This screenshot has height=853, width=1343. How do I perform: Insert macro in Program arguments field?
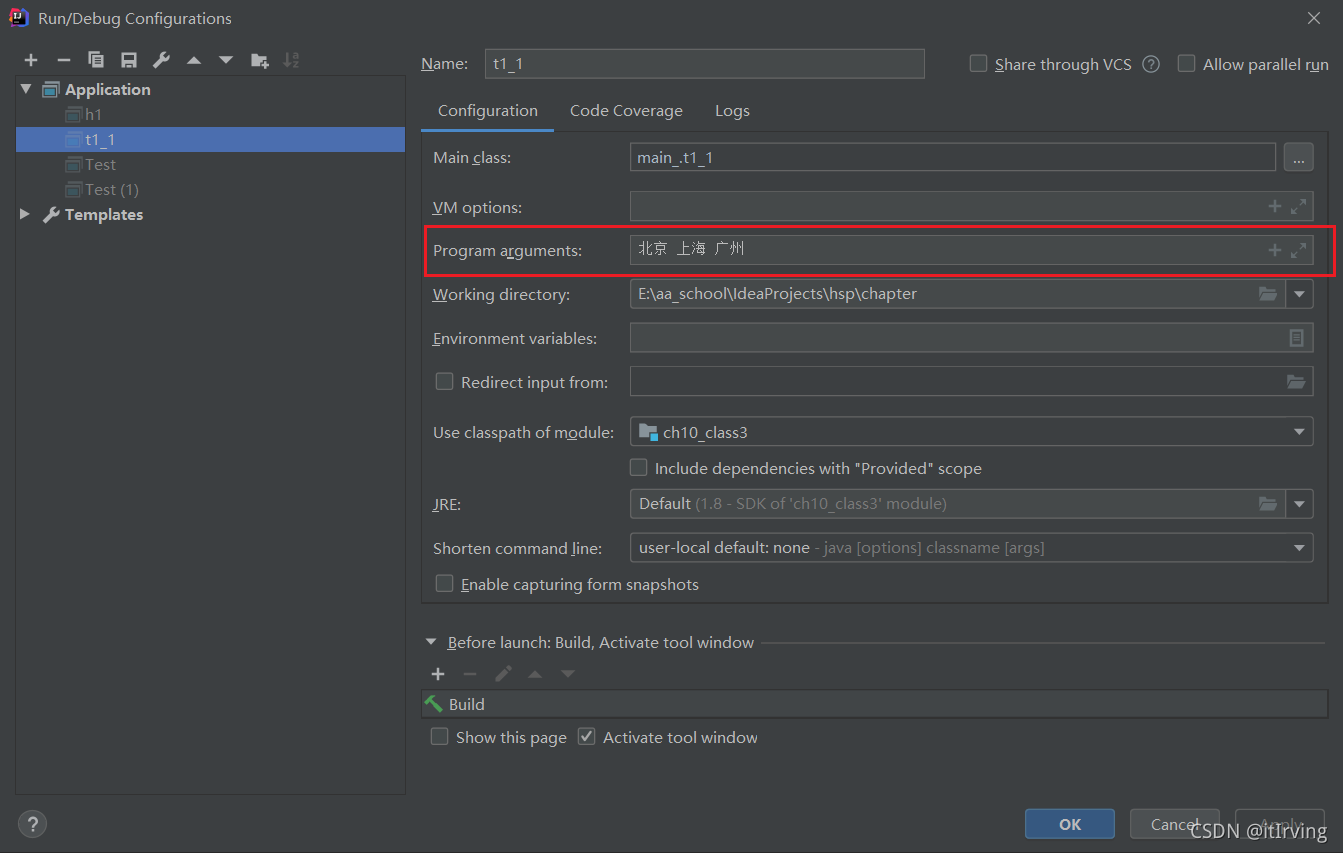tap(1275, 250)
